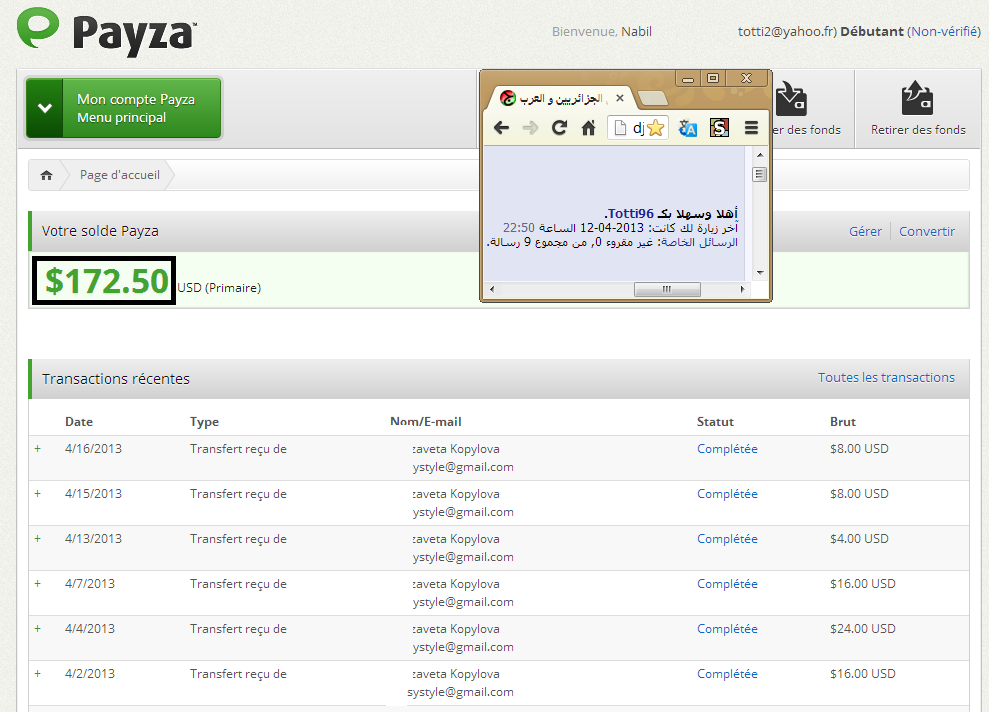The width and height of the screenshot is (989, 712).
Task: Open the Mon compte Payza main menu dropdown
Action: (x=124, y=108)
